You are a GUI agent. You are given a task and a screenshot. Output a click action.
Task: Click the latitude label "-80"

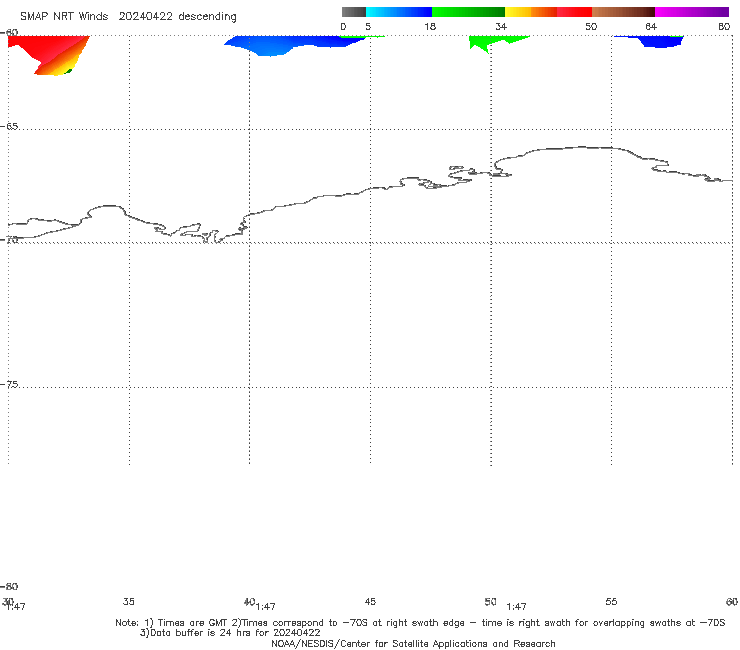coord(9,586)
